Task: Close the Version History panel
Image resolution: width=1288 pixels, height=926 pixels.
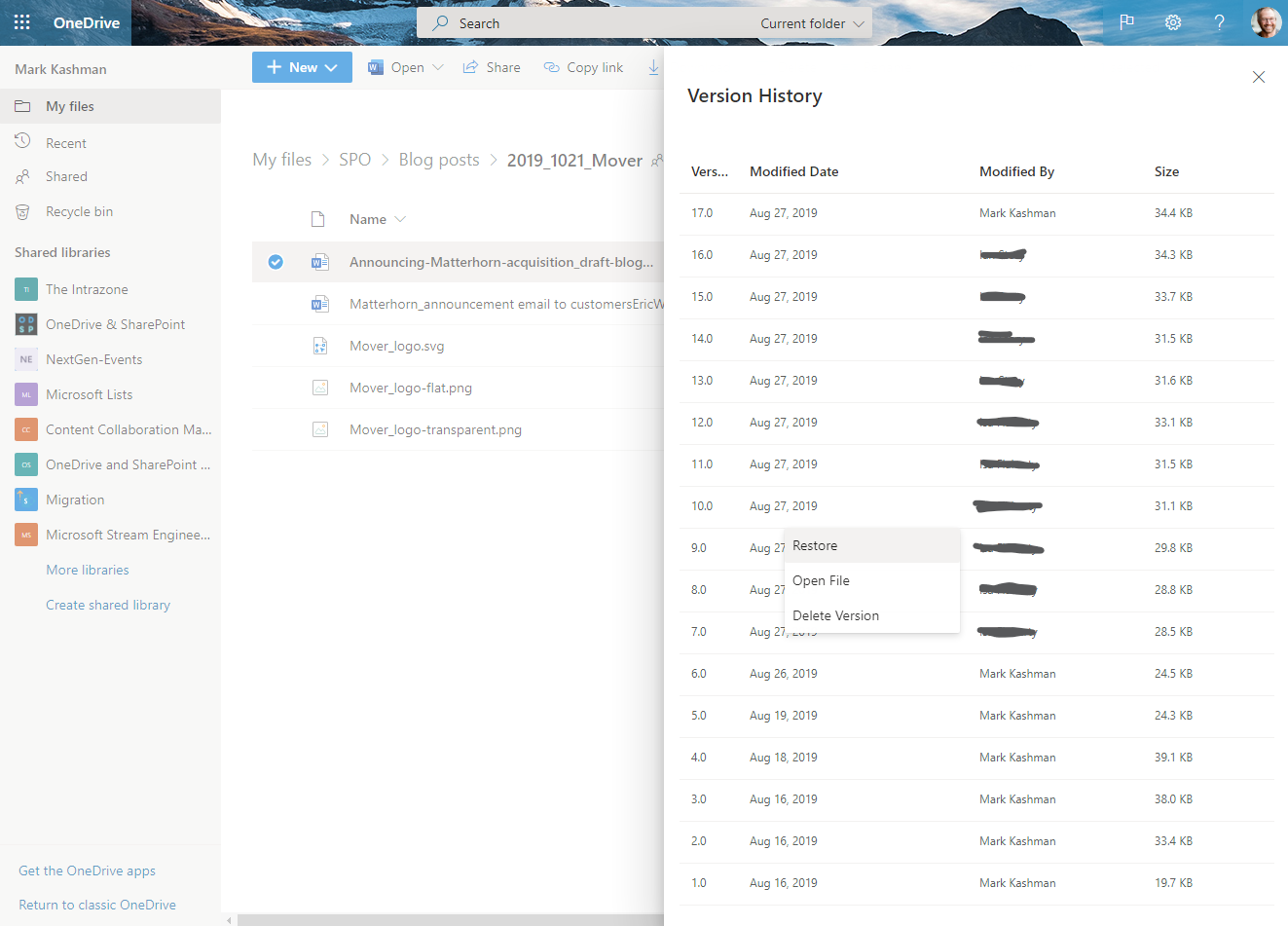Action: 1259,77
